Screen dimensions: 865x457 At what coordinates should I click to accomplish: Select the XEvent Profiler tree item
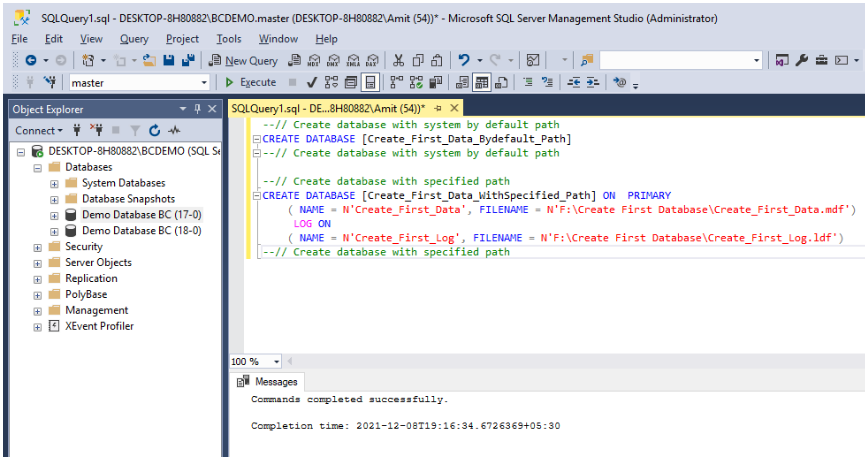[99, 326]
